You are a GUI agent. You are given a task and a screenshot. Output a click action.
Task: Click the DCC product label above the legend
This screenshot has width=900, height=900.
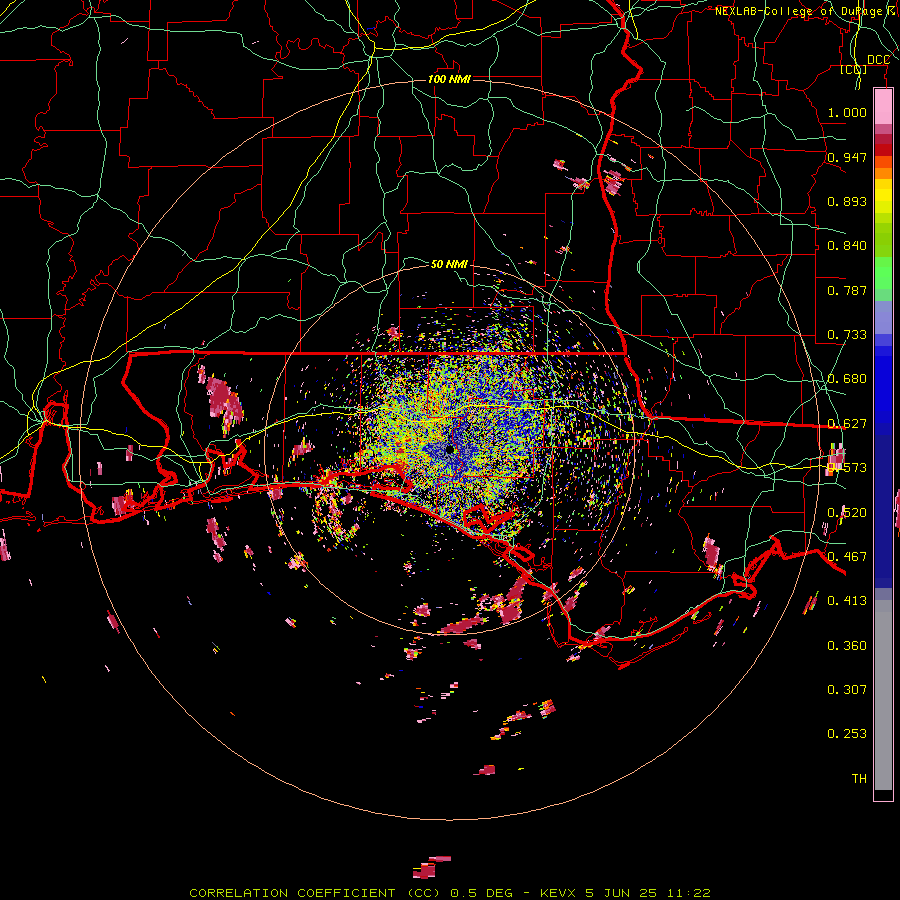click(878, 60)
